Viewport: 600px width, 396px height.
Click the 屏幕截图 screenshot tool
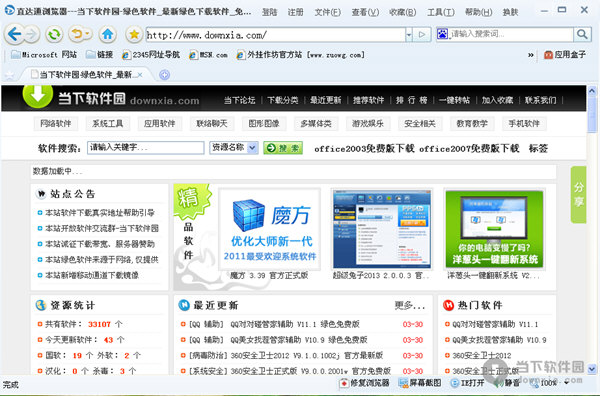(420, 383)
